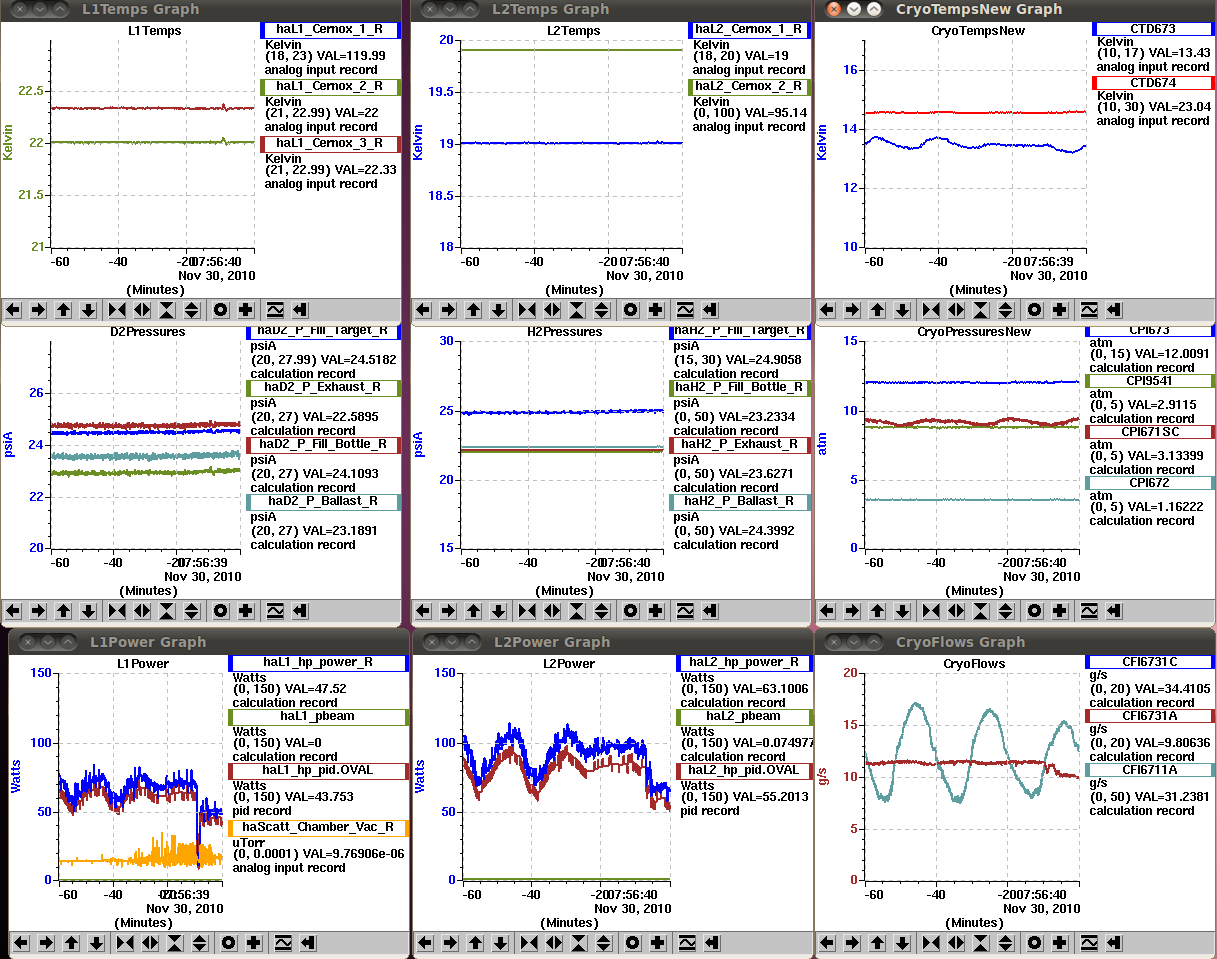Zoom in vertically on the L2Power plot
Image resolution: width=1217 pixels, height=959 pixels.
(x=579, y=942)
